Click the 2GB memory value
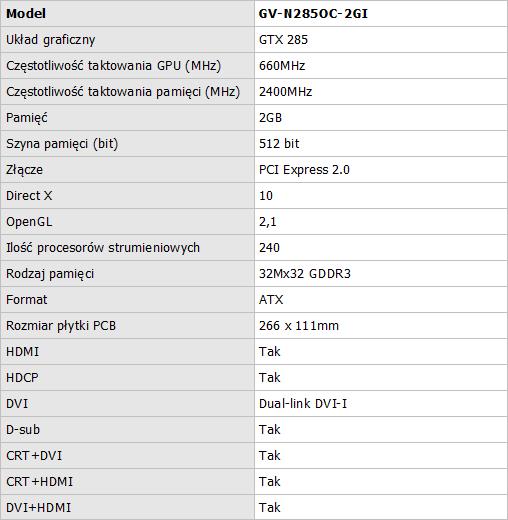Viewport: 508px width, 520px height. coord(270,118)
